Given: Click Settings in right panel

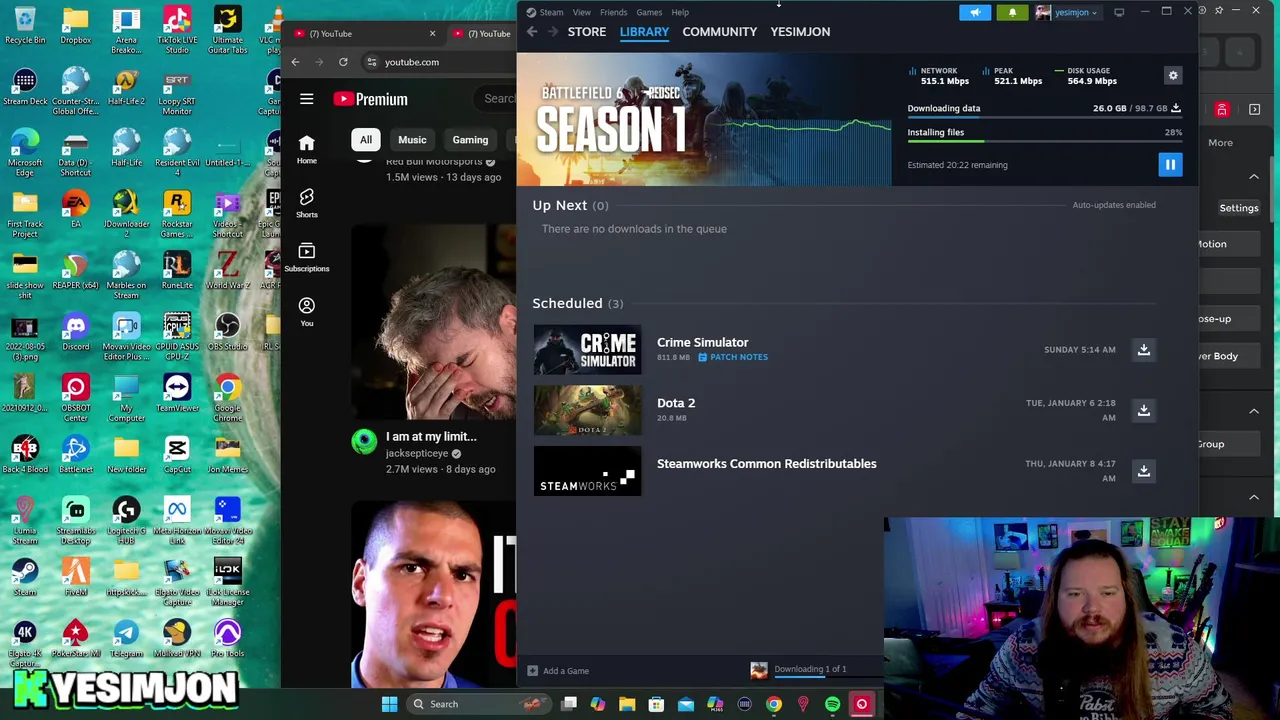Looking at the screenshot, I should (x=1238, y=208).
